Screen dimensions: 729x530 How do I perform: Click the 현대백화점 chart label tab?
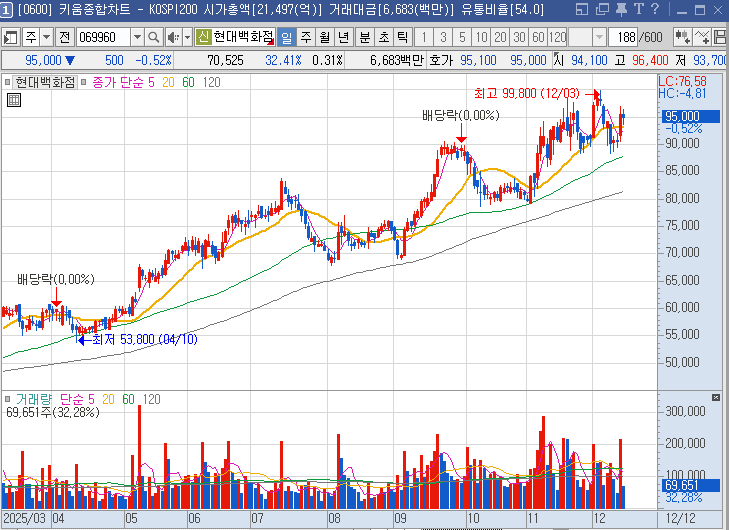click(45, 82)
